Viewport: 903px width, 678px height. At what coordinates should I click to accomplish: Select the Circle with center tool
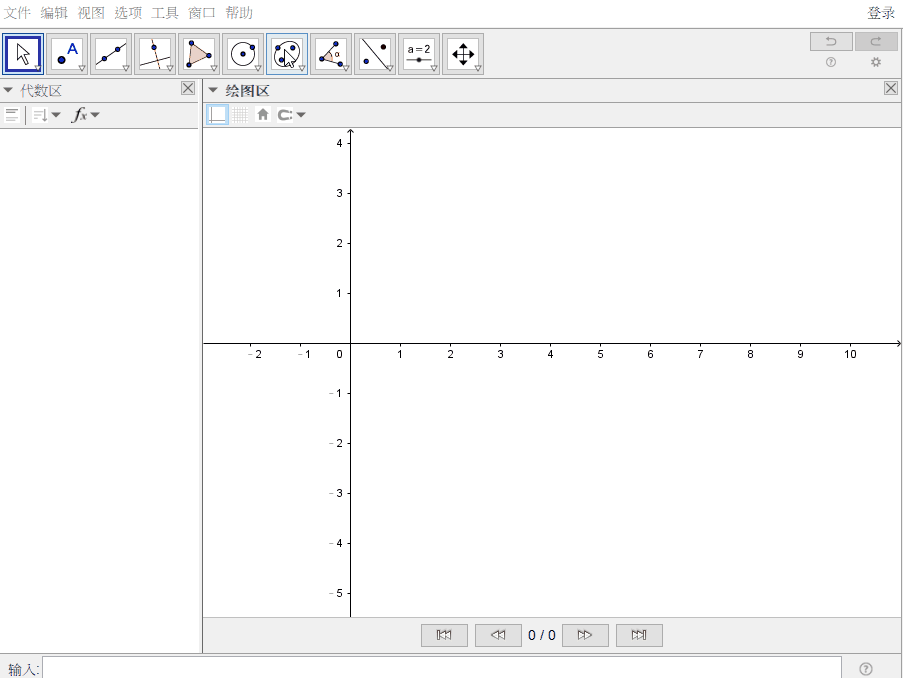point(243,54)
